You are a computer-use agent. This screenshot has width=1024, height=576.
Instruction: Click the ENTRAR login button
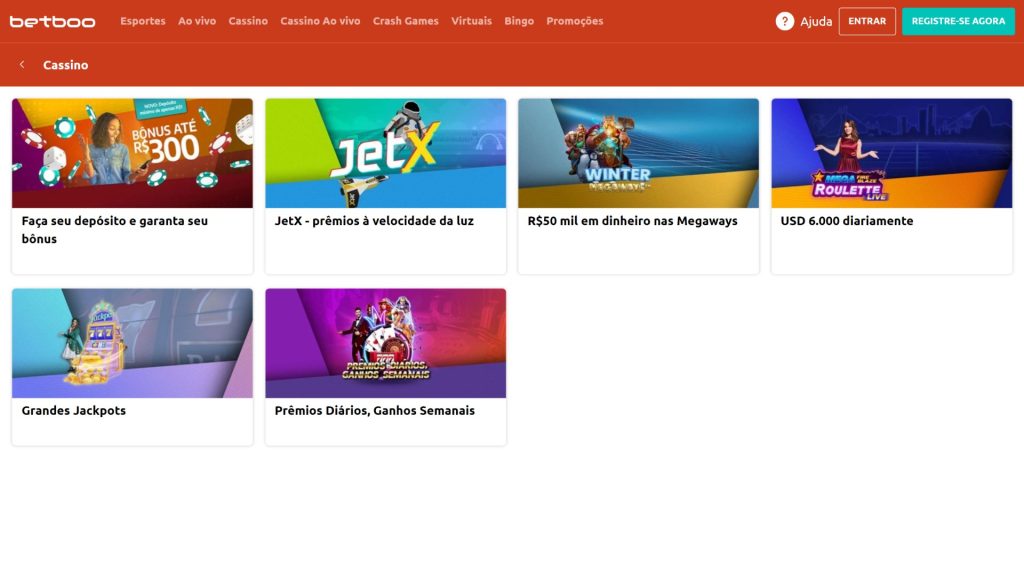click(867, 22)
